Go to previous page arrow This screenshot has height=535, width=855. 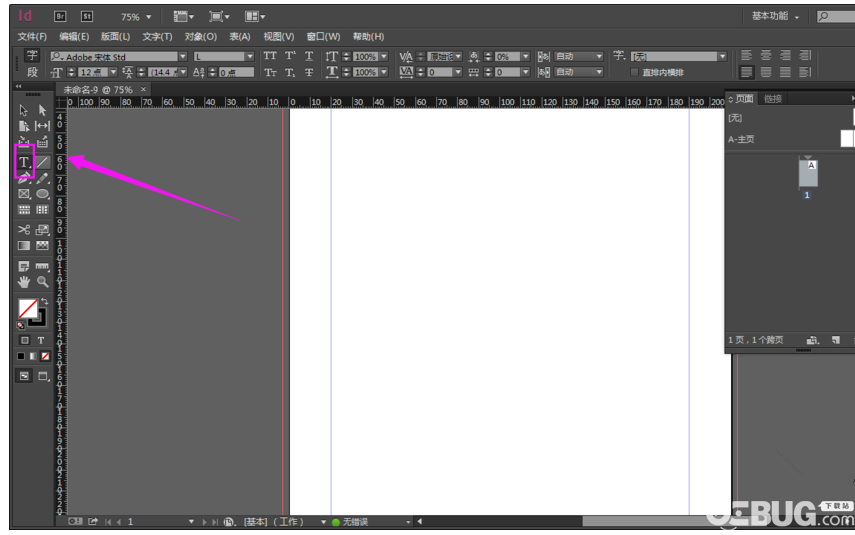tap(118, 522)
